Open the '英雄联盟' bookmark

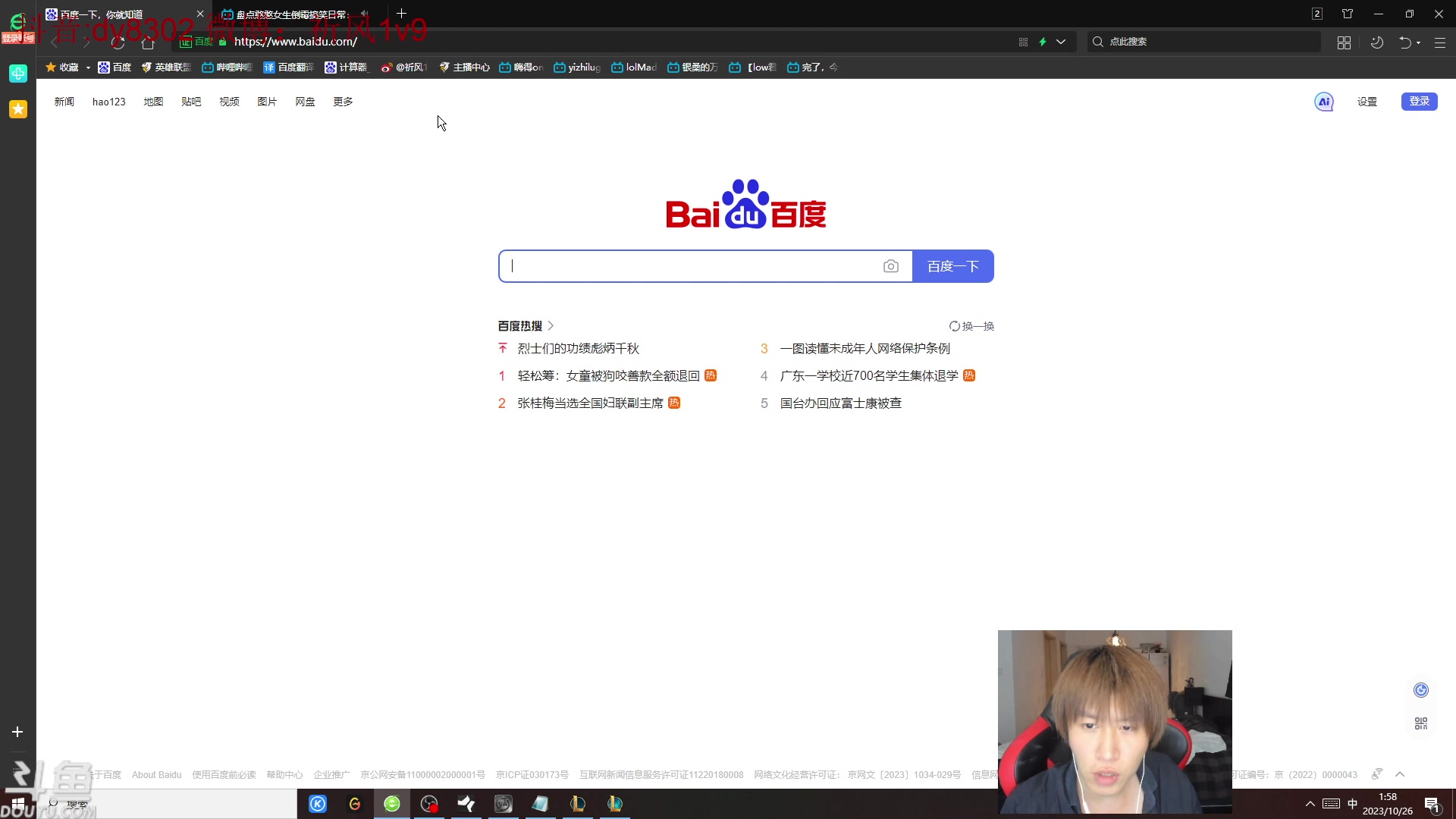tap(165, 67)
